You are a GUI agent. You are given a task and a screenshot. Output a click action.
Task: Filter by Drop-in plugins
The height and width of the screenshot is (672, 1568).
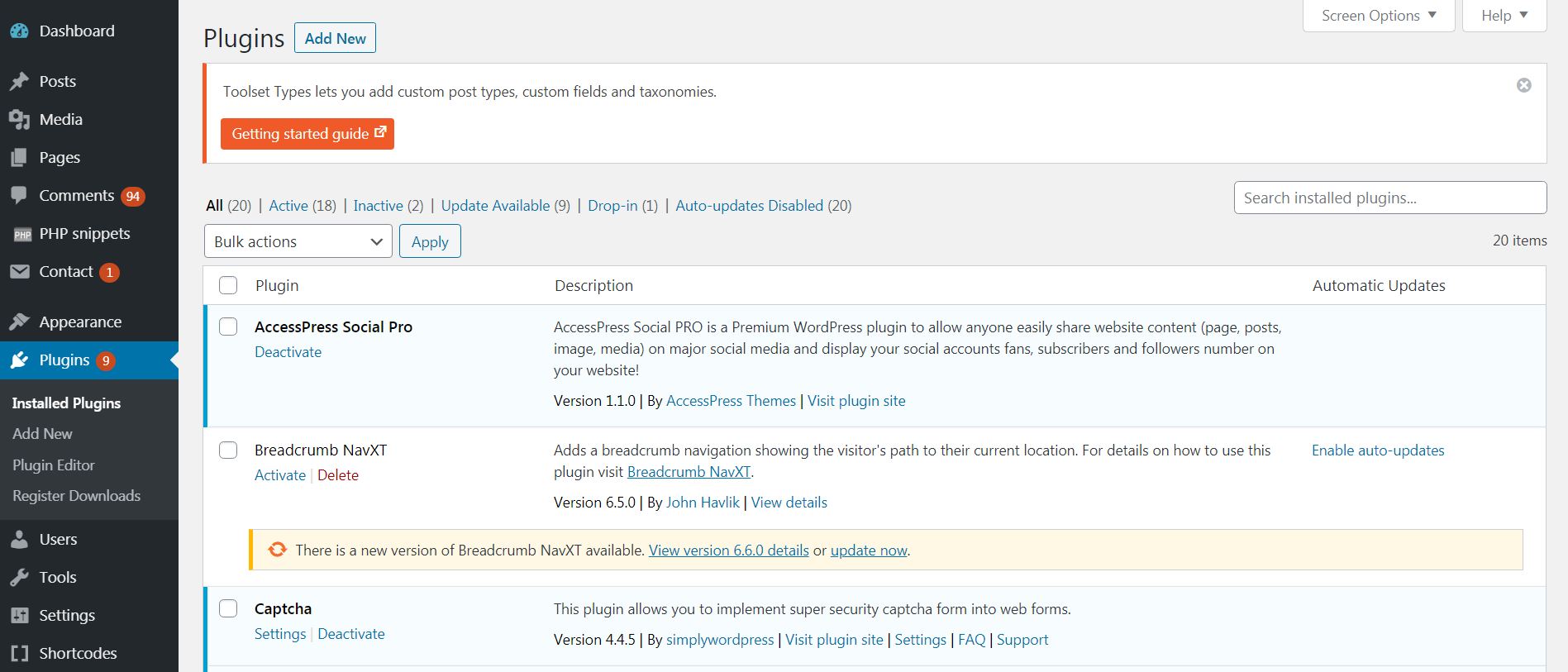612,206
